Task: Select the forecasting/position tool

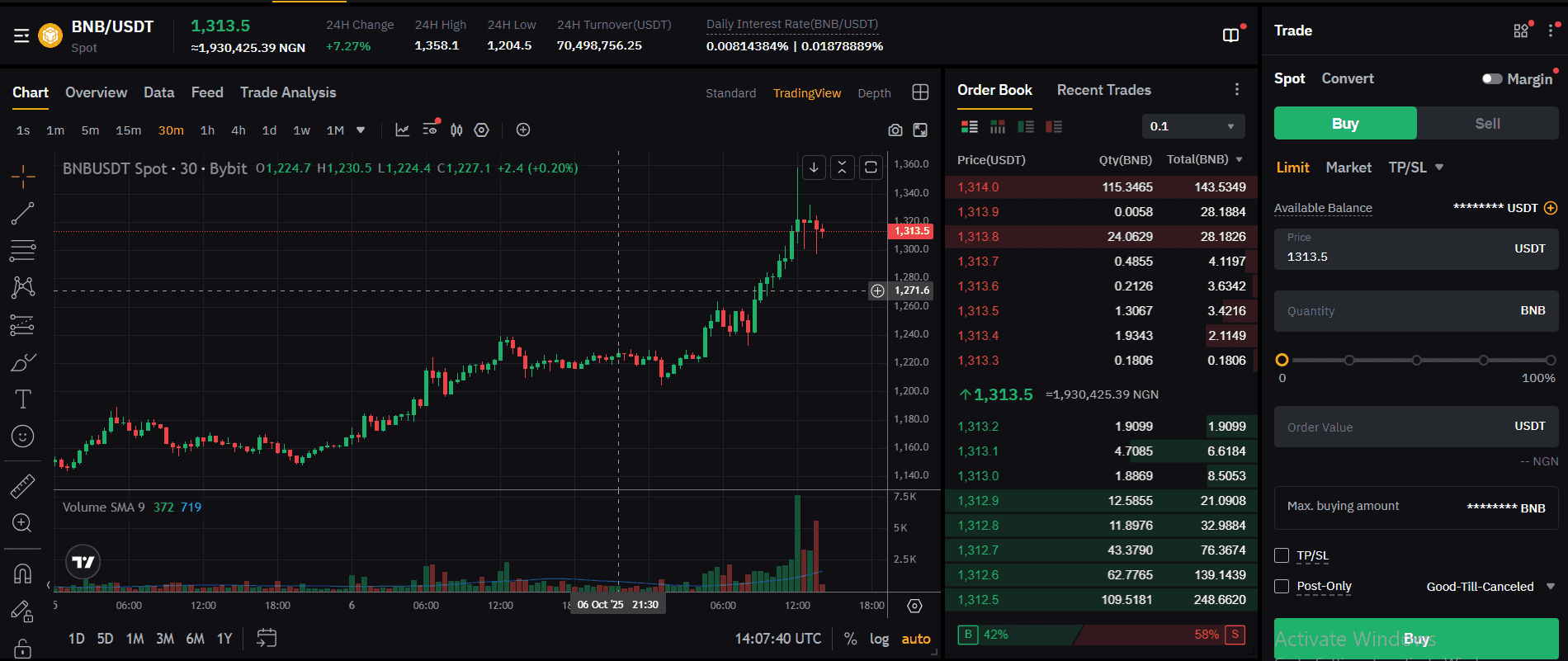Action: pos(23,325)
